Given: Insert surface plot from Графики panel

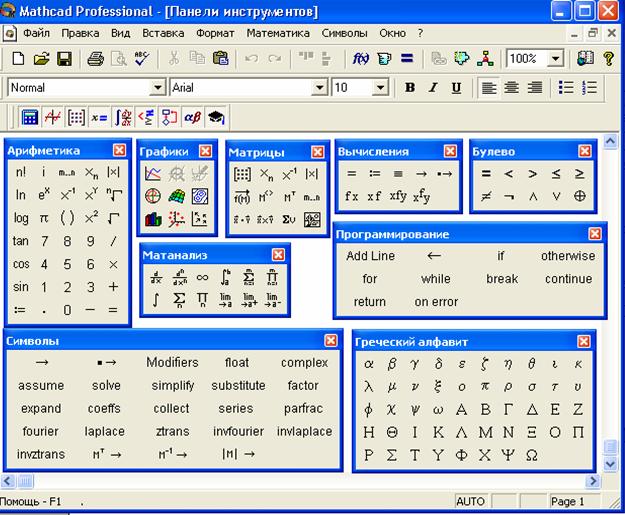Looking at the screenshot, I should (x=177, y=196).
